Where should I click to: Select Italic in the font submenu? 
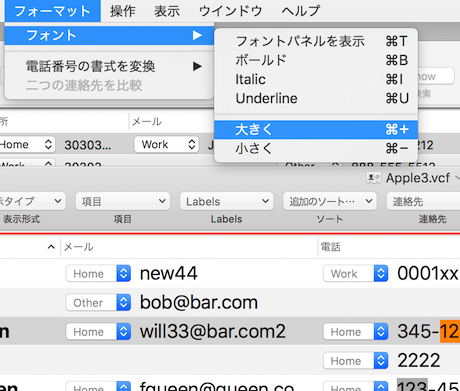pos(316,79)
